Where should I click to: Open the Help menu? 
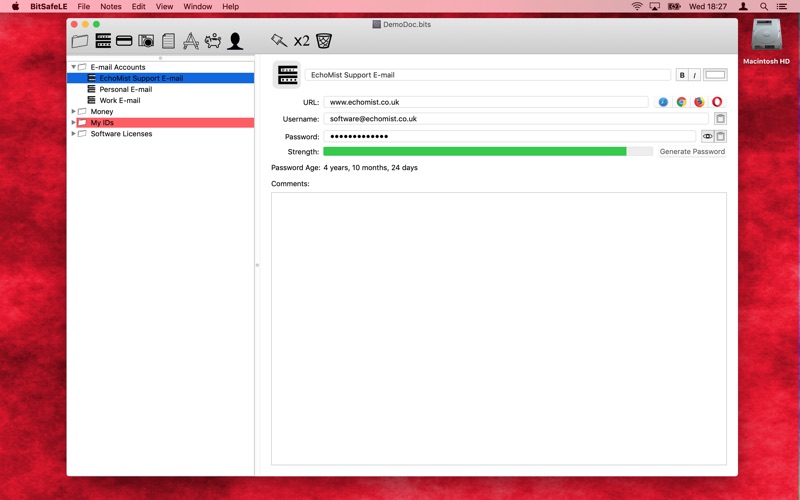coord(230,7)
